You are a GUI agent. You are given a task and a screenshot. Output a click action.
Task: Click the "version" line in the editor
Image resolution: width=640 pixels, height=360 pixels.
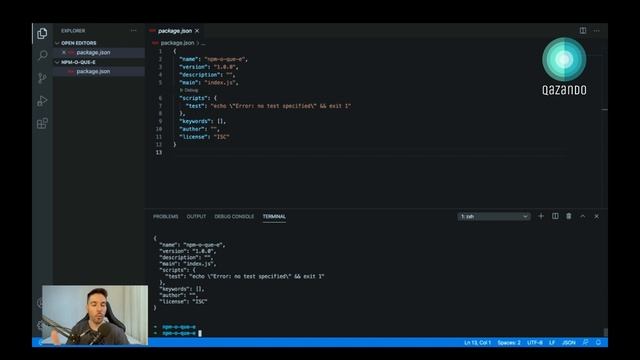tap(209, 67)
